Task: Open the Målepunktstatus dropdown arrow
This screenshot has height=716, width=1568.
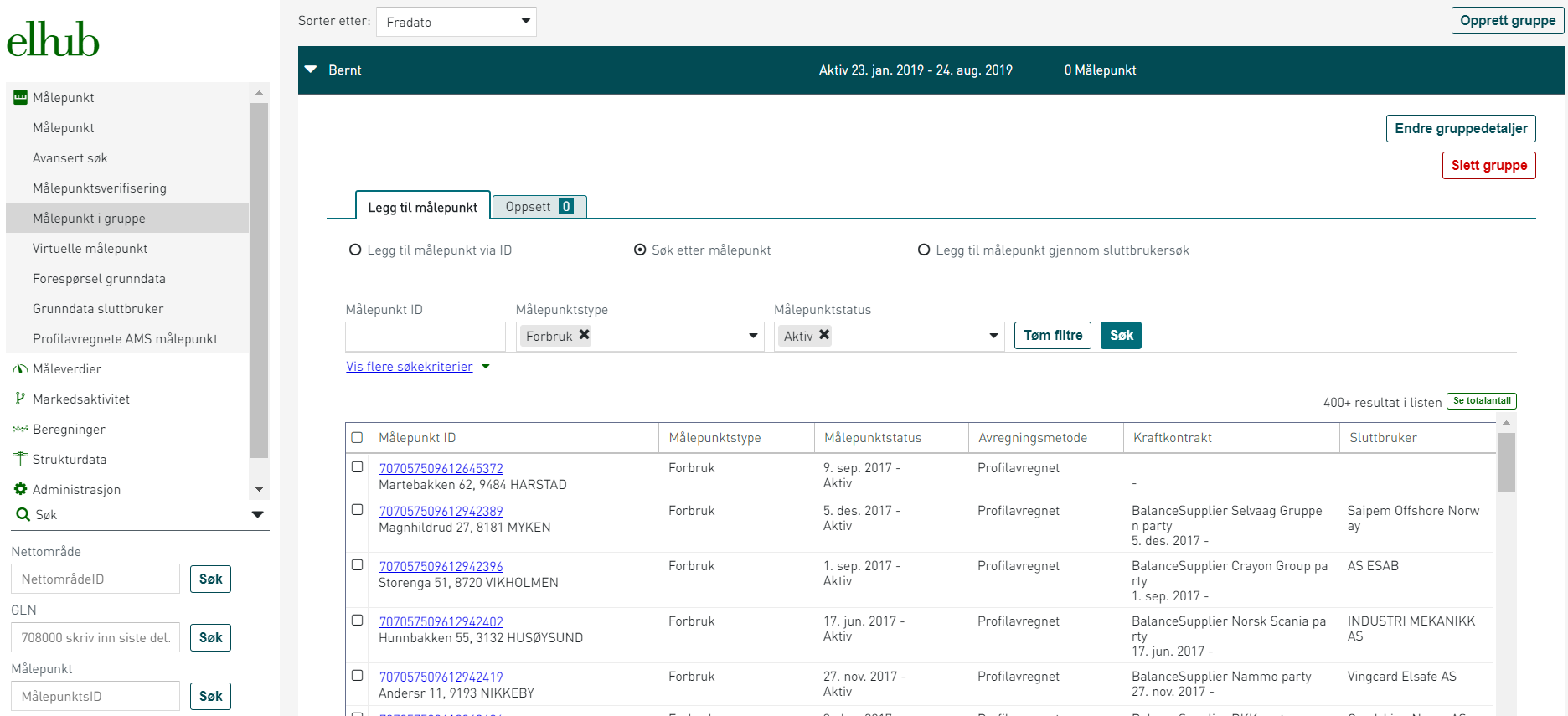Action: (993, 336)
